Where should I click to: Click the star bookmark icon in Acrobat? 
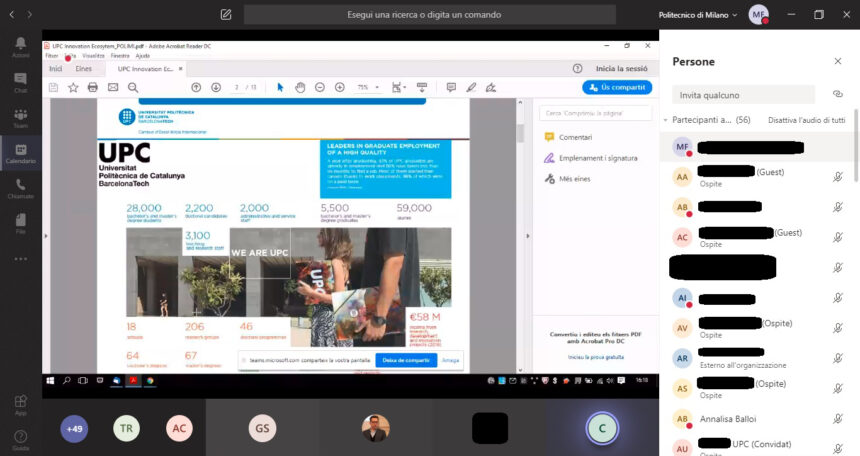coord(73,87)
